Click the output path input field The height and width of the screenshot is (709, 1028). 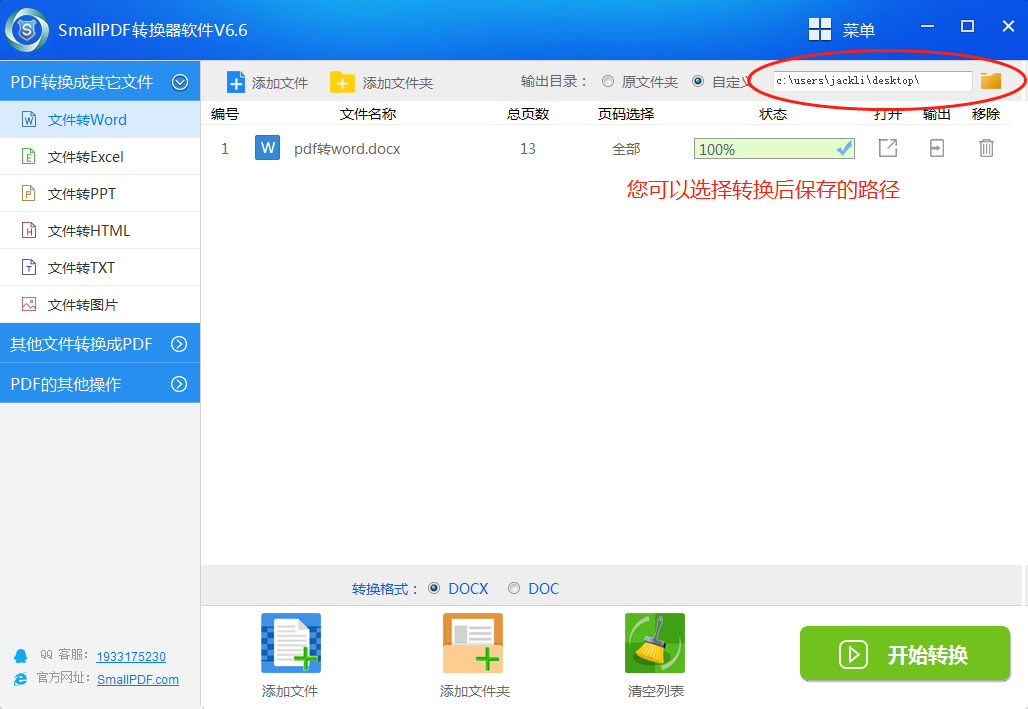pyautogui.click(x=872, y=81)
